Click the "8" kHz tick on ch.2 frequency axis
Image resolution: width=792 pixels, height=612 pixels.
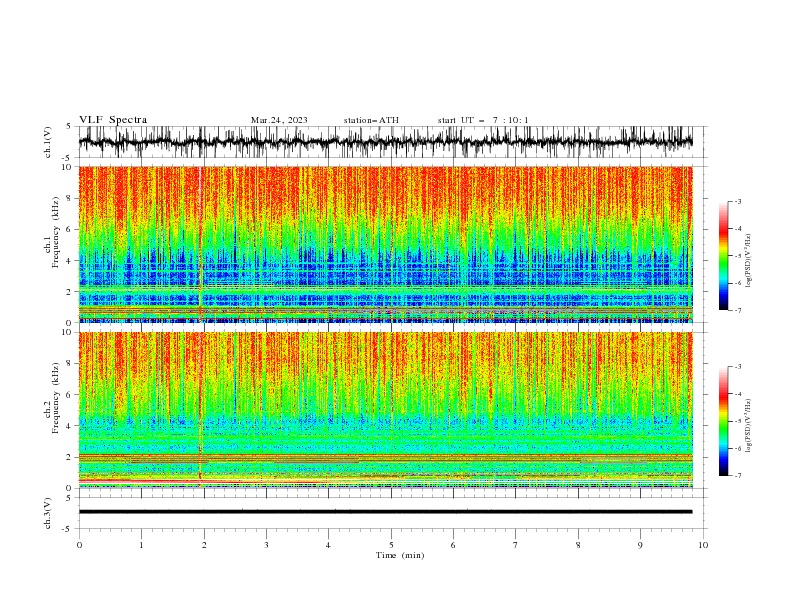click(x=70, y=364)
